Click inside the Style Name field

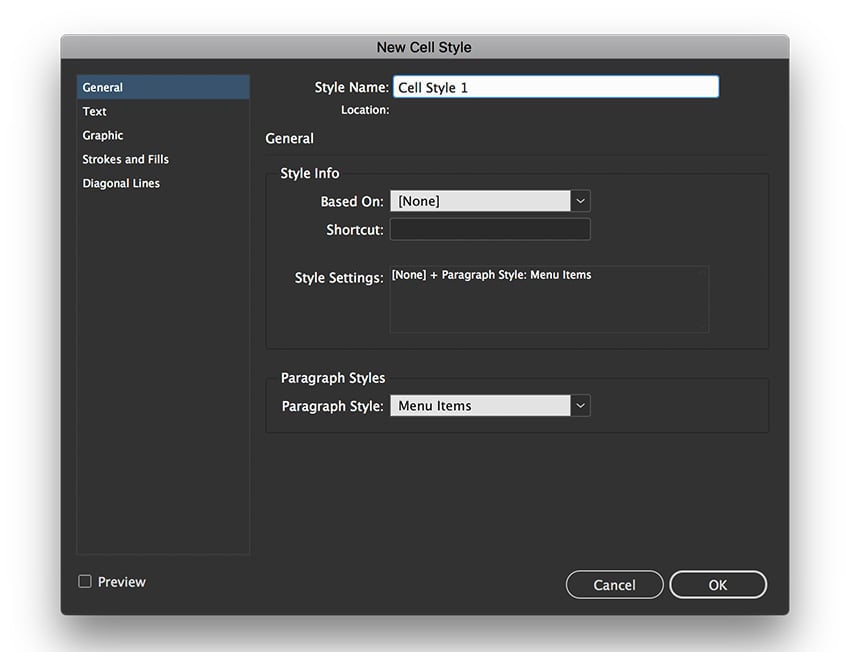click(x=555, y=86)
